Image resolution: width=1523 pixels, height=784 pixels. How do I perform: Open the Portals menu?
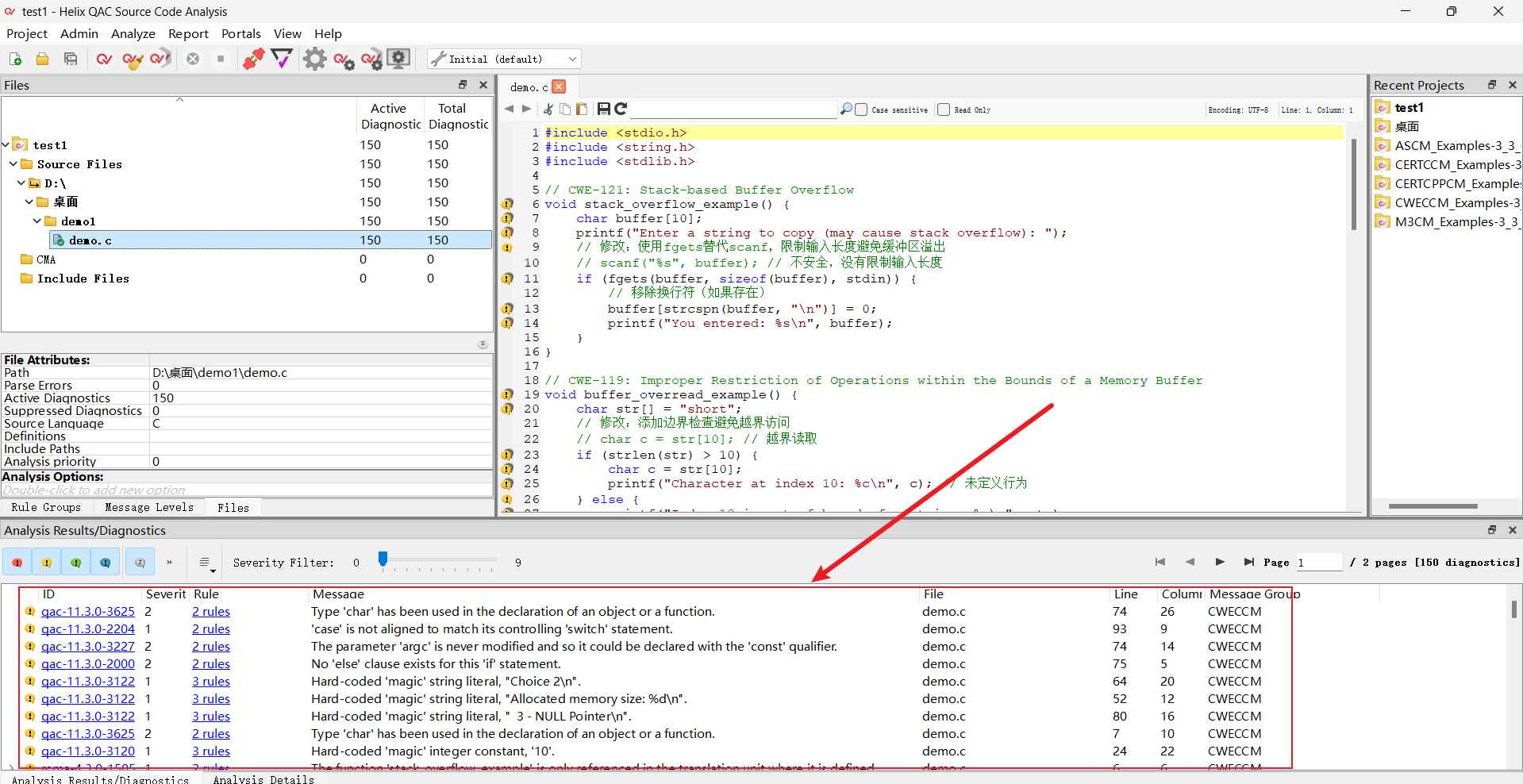point(241,33)
